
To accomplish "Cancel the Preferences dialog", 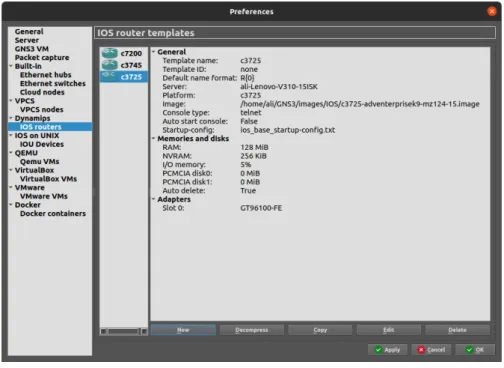I will coord(431,350).
